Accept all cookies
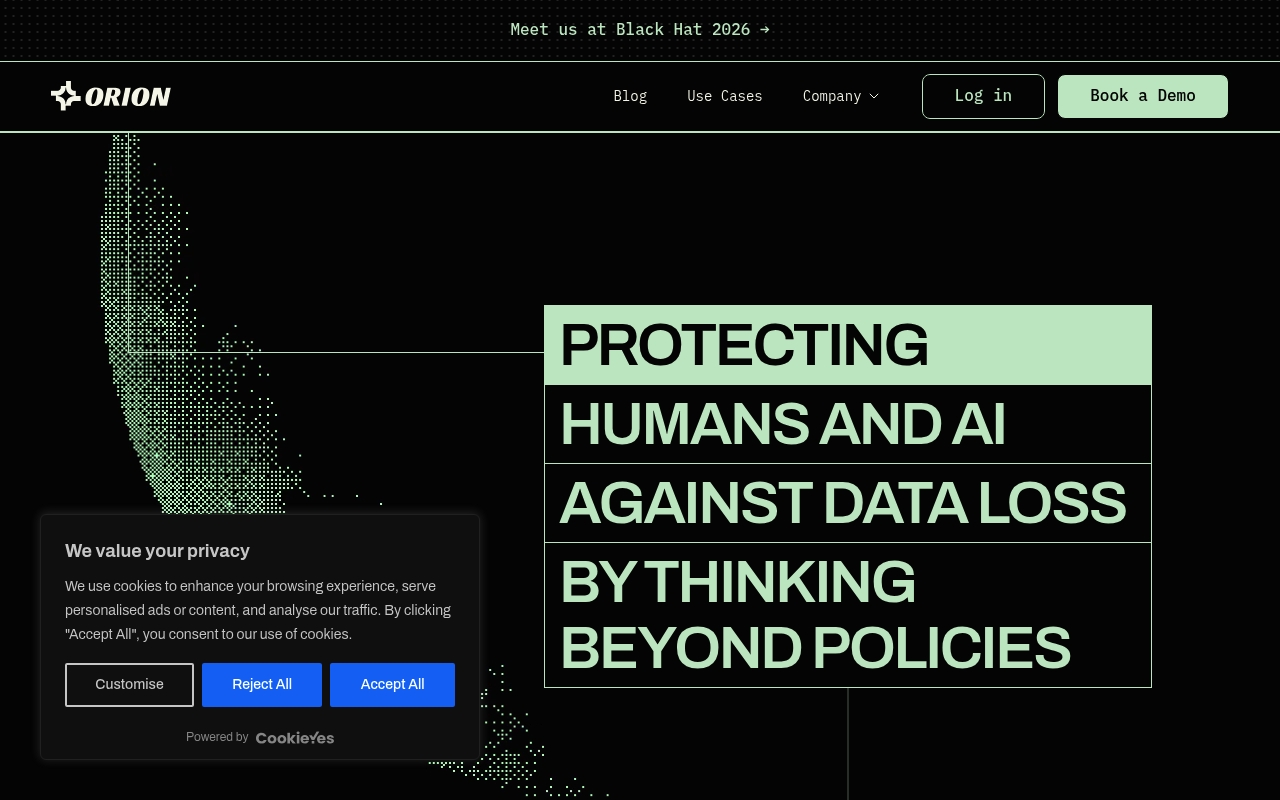The image size is (1280, 800). pos(392,685)
